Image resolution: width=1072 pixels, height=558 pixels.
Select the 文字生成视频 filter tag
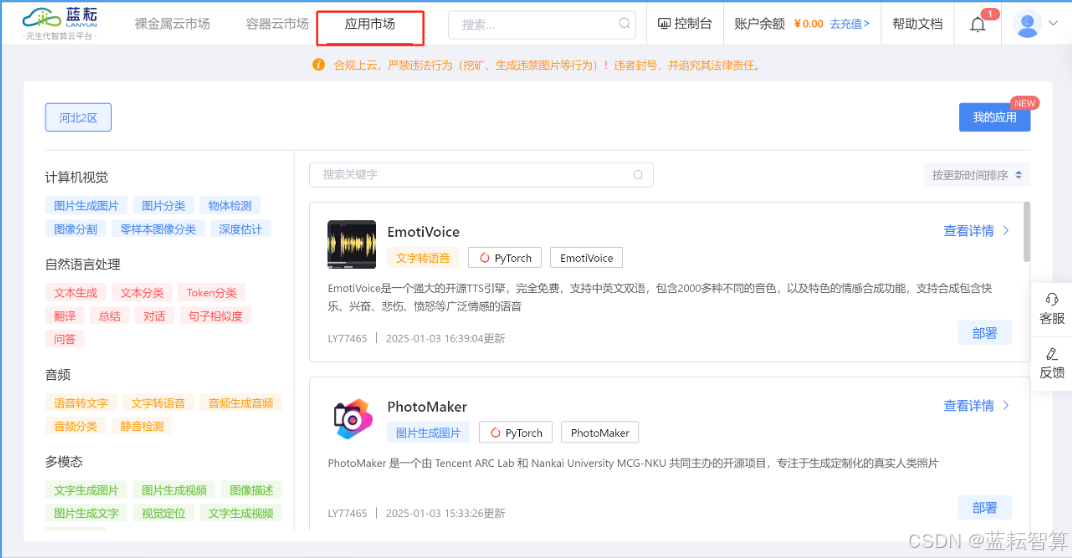(241, 514)
